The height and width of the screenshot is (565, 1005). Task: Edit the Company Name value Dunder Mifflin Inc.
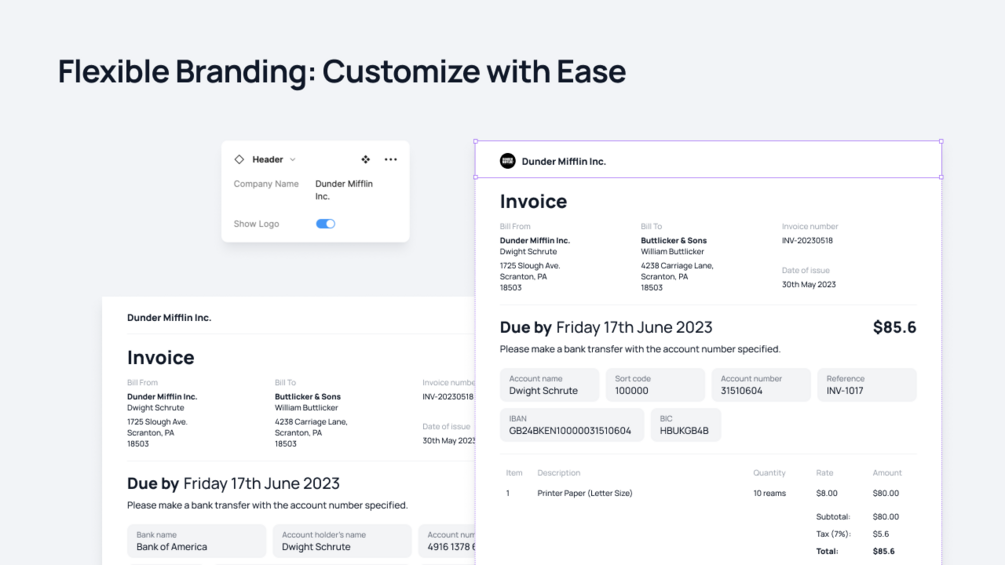tap(344, 190)
